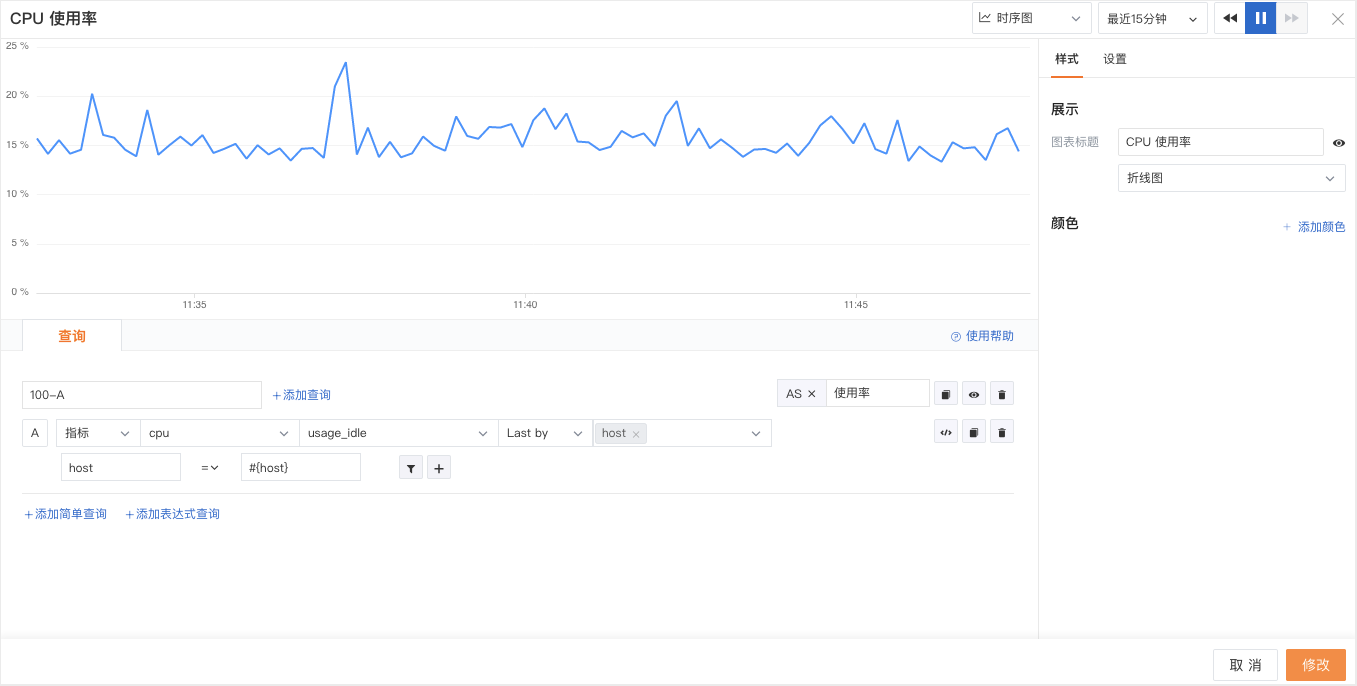Hide the 100-A expression query result
The width and height of the screenshot is (1357, 686).
(974, 394)
